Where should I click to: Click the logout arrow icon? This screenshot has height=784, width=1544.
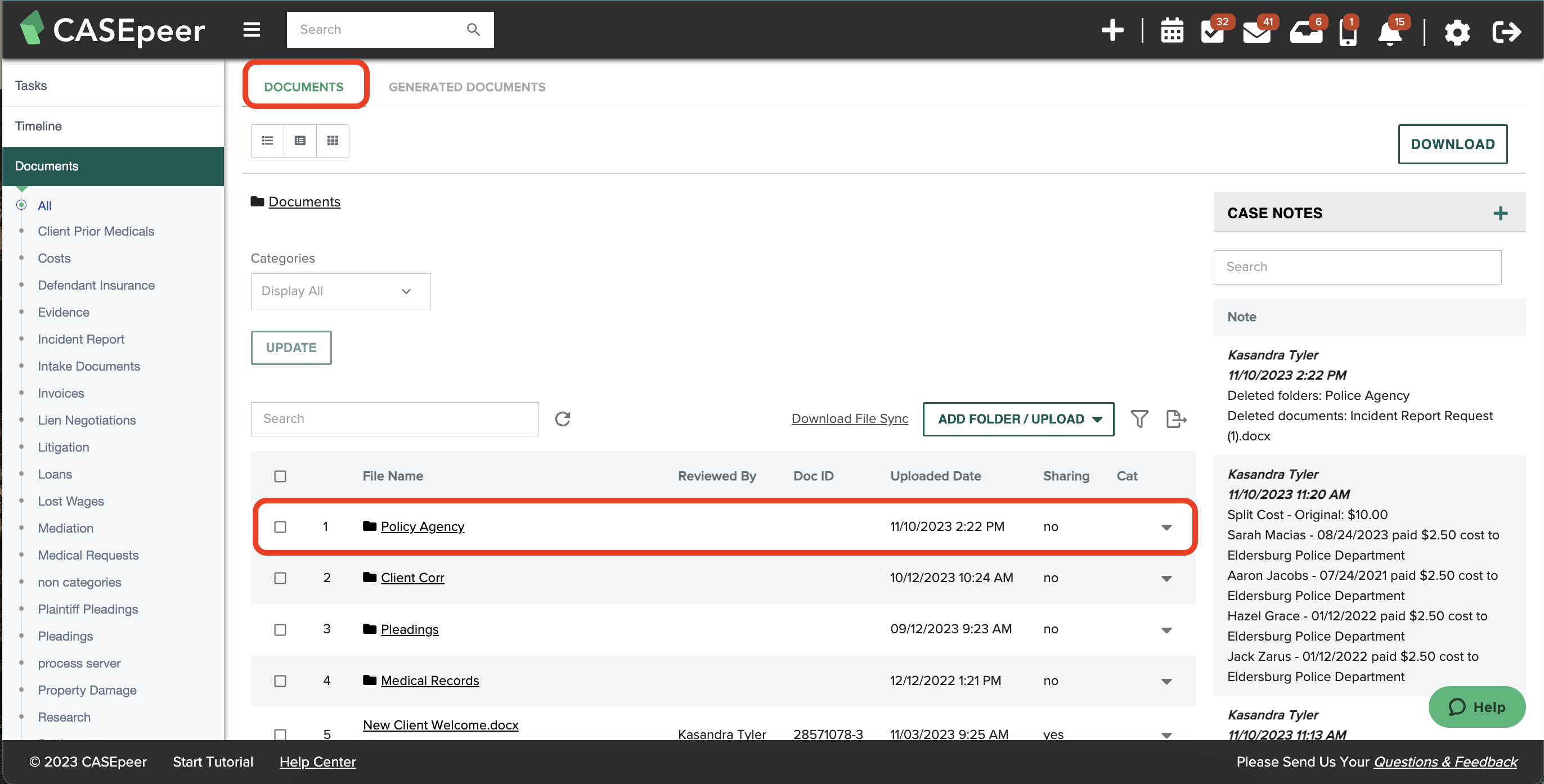[1506, 31]
